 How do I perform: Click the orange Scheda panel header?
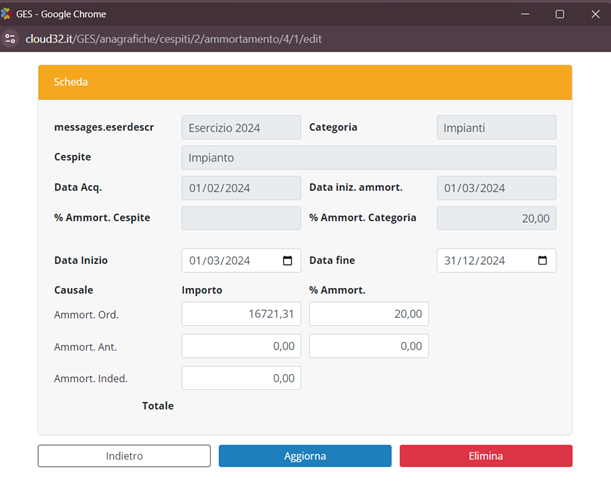(x=305, y=82)
